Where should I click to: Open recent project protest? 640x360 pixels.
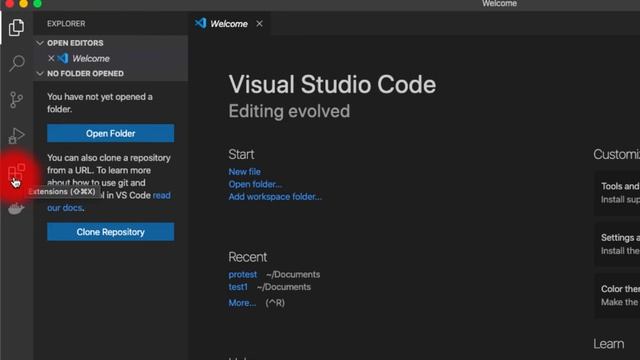click(243, 274)
